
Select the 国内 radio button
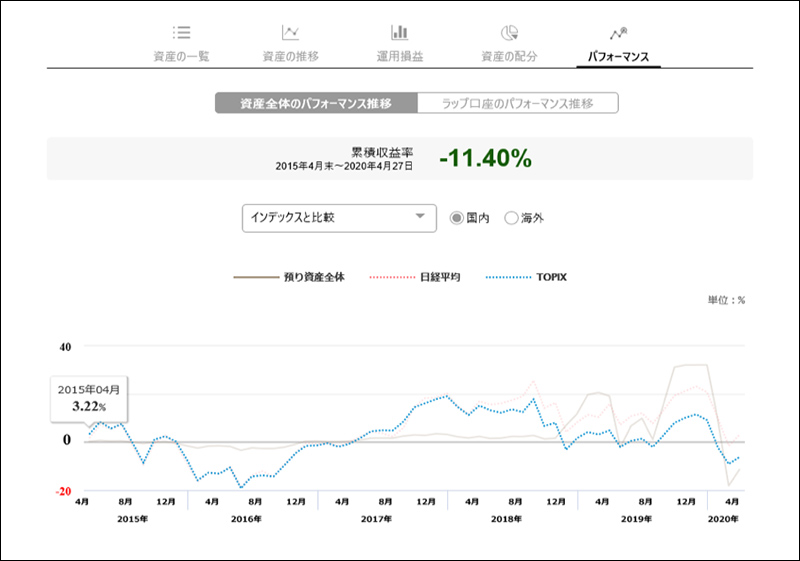click(457, 218)
